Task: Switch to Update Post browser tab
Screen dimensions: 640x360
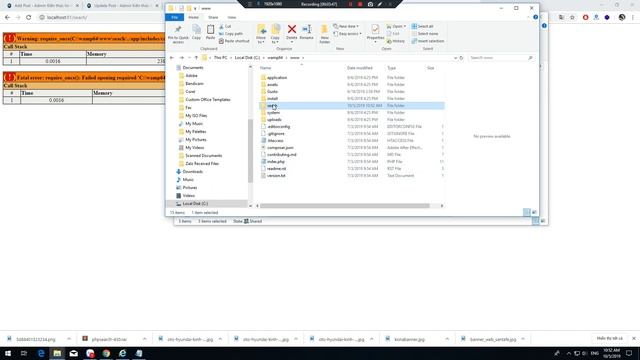Action: [x=122, y=6]
